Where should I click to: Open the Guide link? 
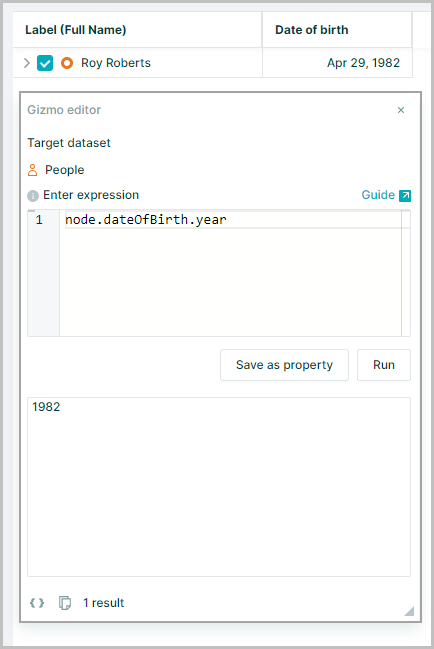(378, 195)
